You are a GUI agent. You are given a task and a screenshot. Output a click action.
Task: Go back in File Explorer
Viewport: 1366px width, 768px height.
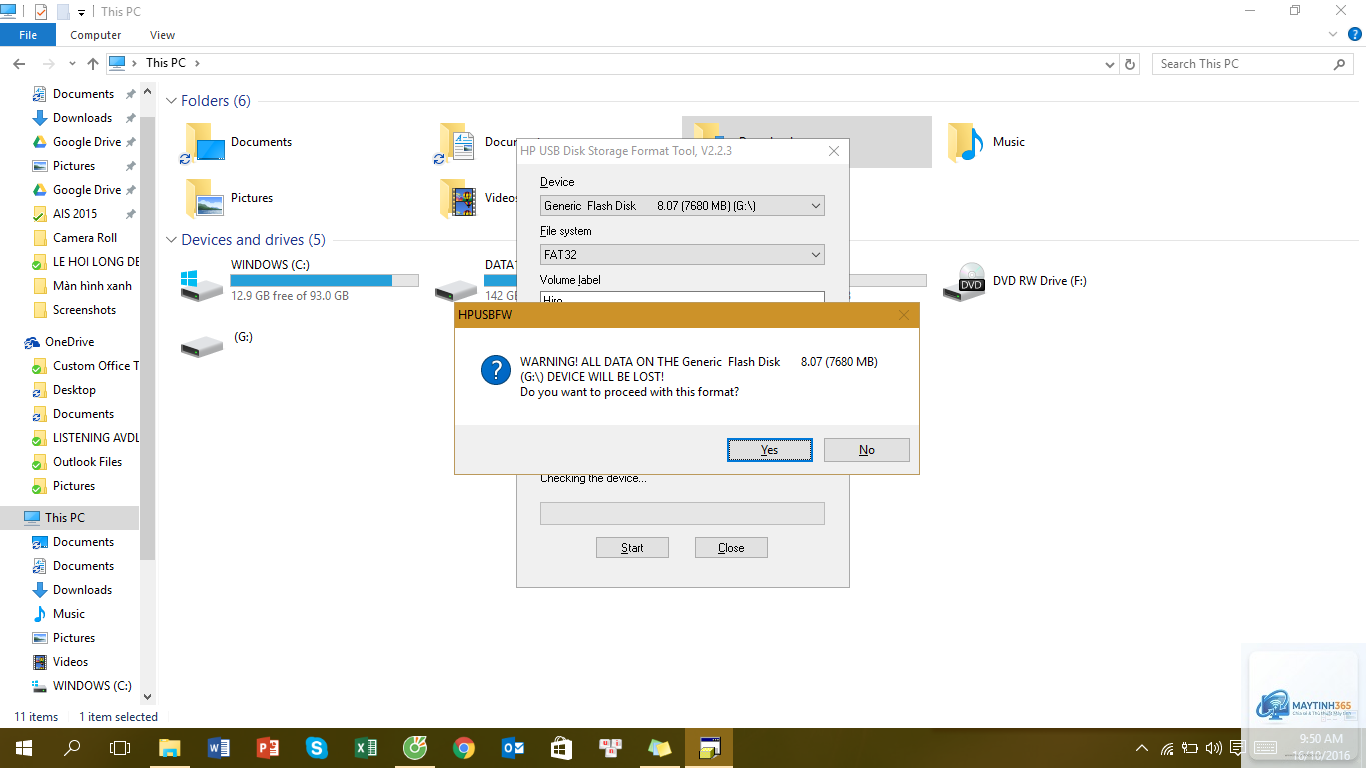tap(19, 64)
